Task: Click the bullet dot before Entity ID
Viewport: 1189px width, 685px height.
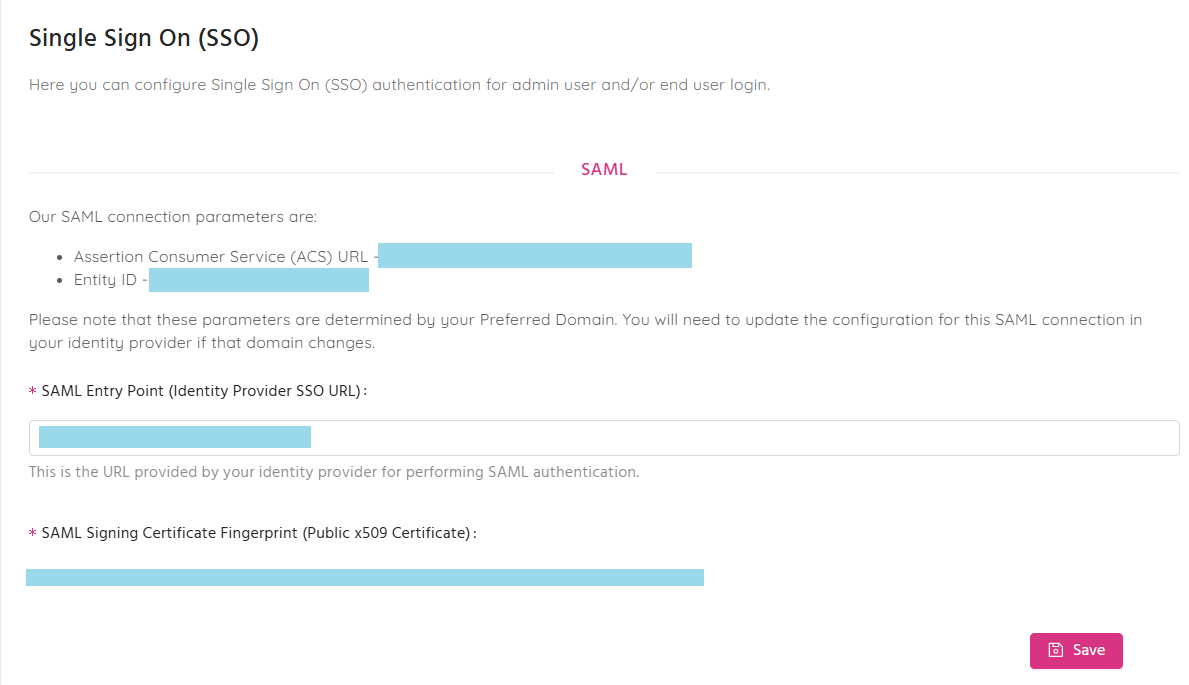Action: (60, 281)
